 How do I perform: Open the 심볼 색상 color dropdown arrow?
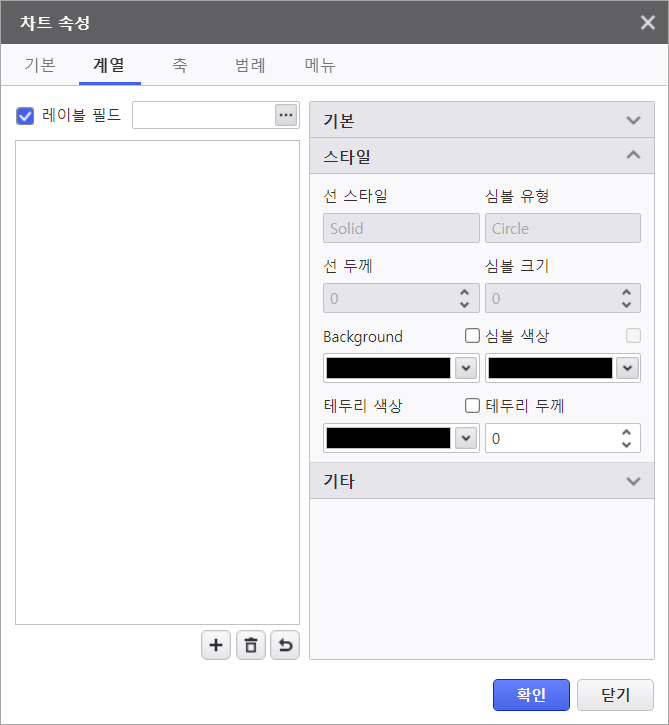point(627,368)
